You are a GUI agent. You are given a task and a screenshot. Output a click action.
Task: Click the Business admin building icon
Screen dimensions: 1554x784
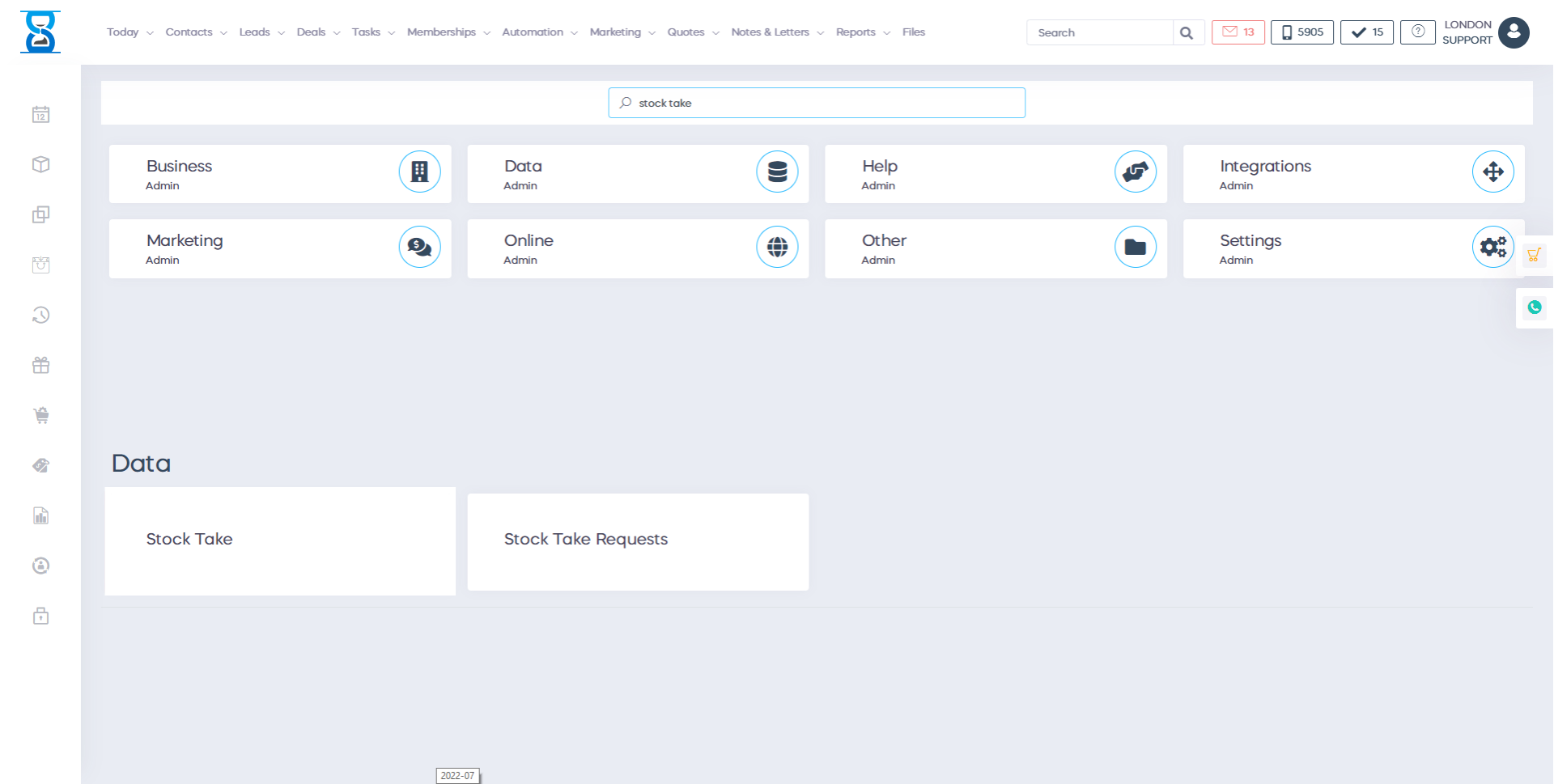click(x=419, y=172)
